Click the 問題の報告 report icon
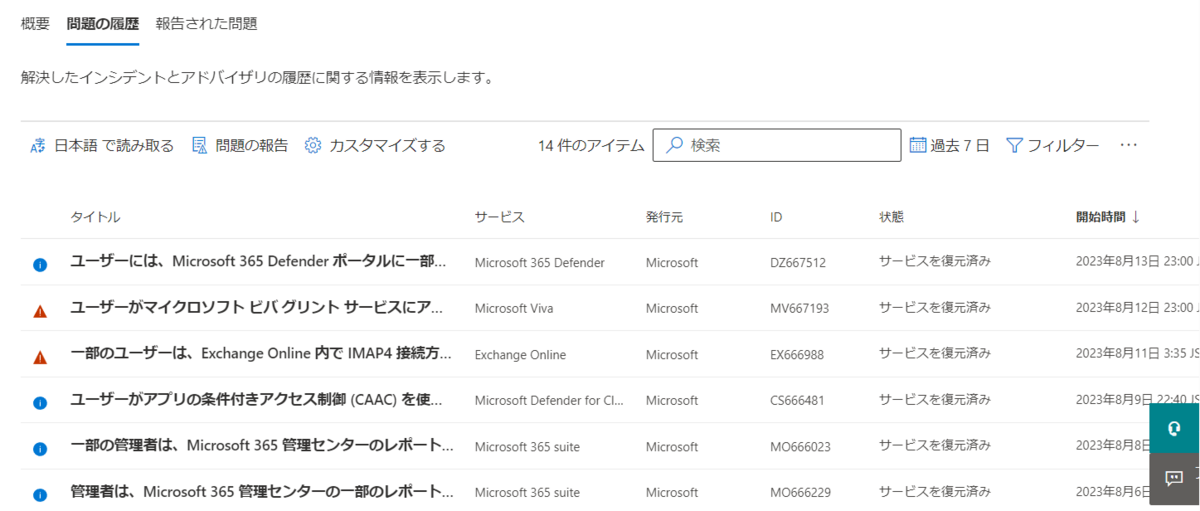The image size is (1200, 511). point(199,146)
